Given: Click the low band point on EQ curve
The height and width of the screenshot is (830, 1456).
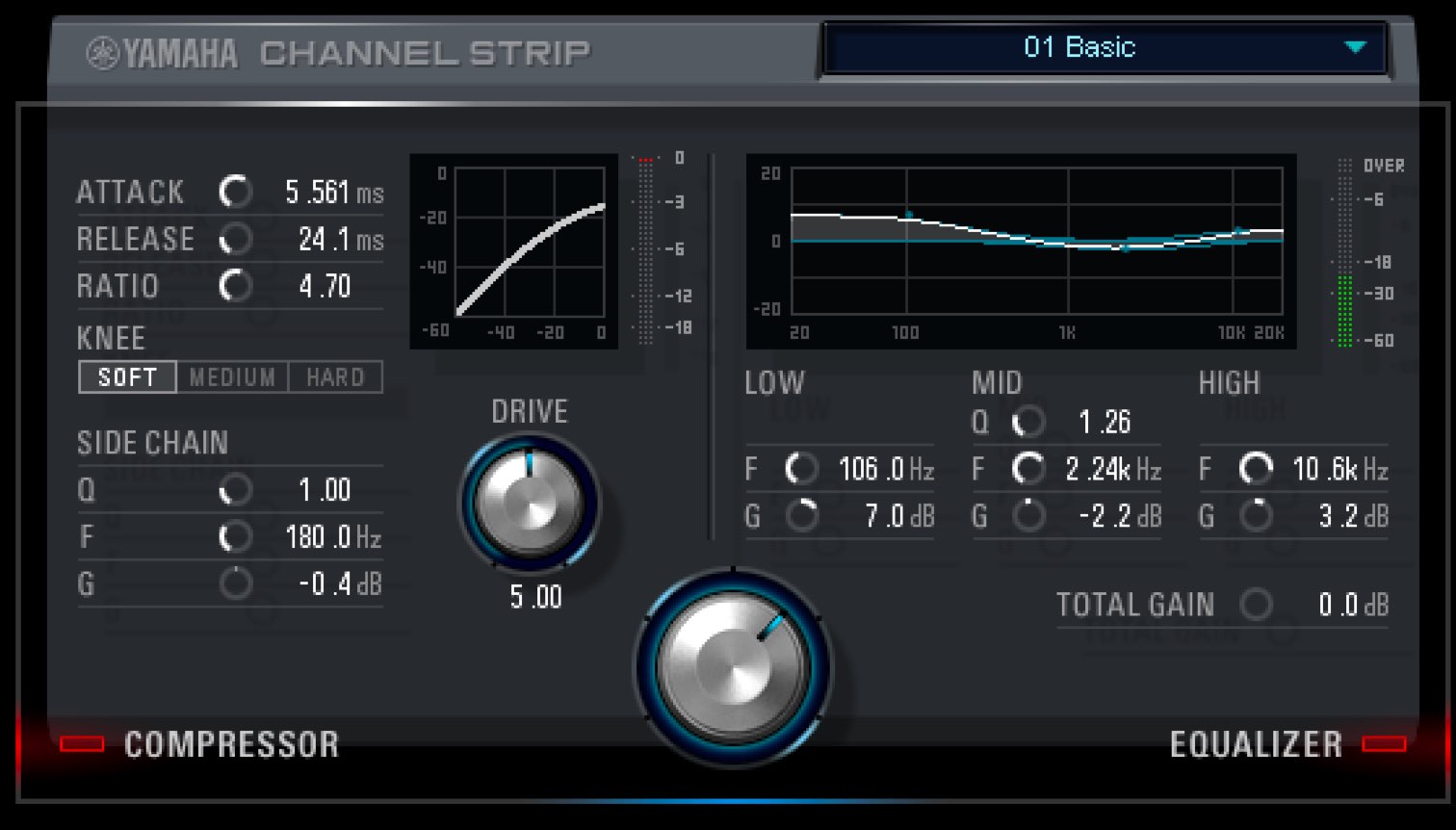Looking at the screenshot, I should click(x=908, y=215).
